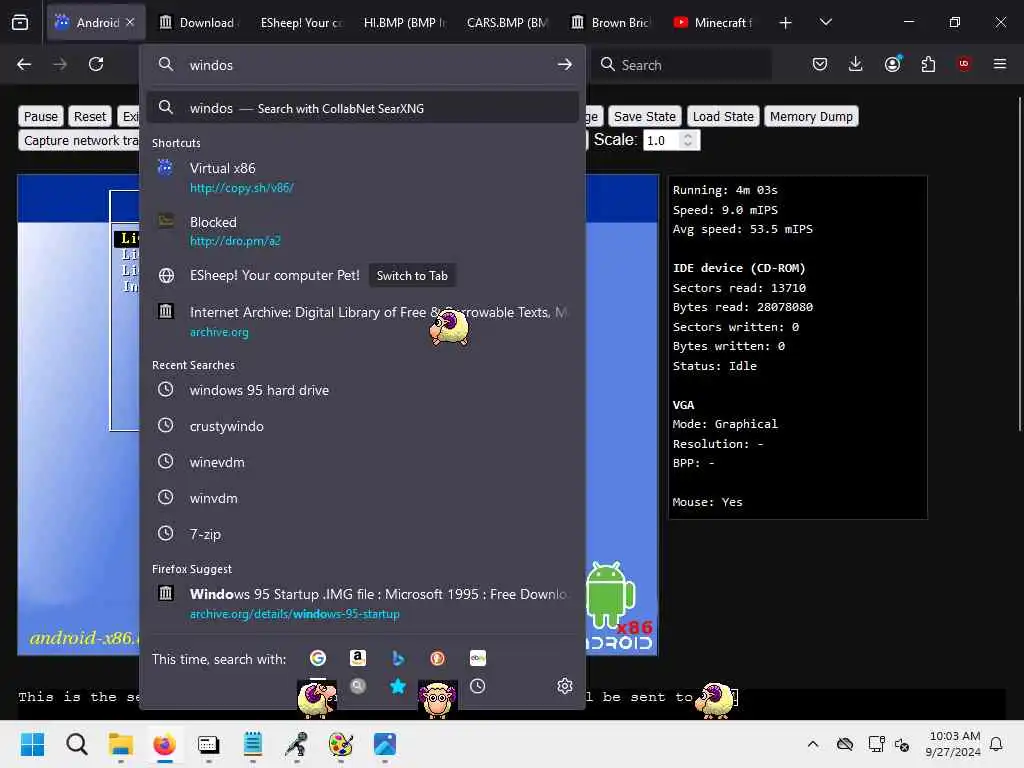Open the Firefox View icon at top-left
Image resolution: width=1024 pixels, height=768 pixels.
20,22
